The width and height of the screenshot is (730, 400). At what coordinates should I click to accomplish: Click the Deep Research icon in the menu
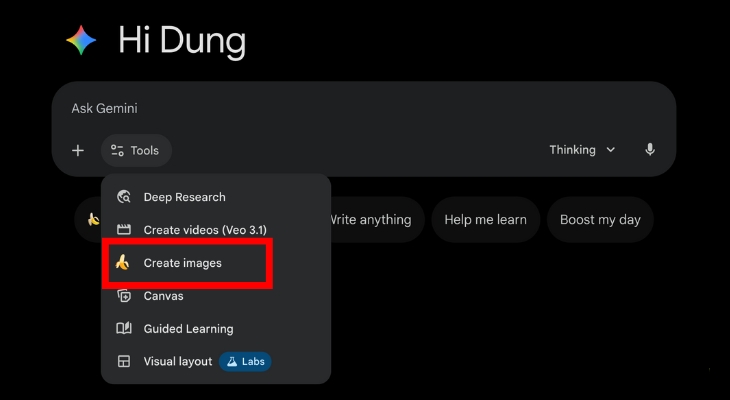124,197
